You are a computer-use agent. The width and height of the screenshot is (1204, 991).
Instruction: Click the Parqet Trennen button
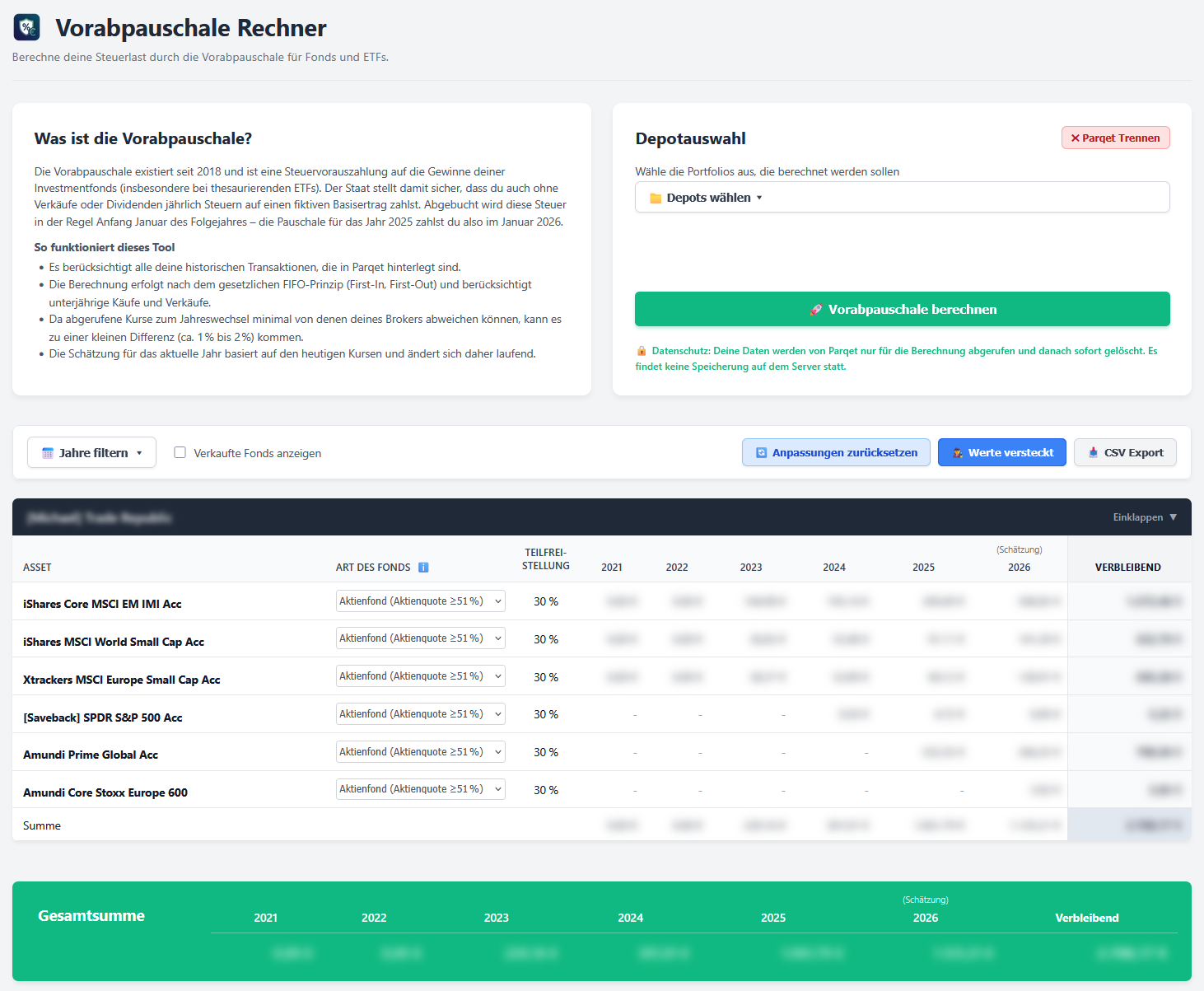pos(1115,138)
